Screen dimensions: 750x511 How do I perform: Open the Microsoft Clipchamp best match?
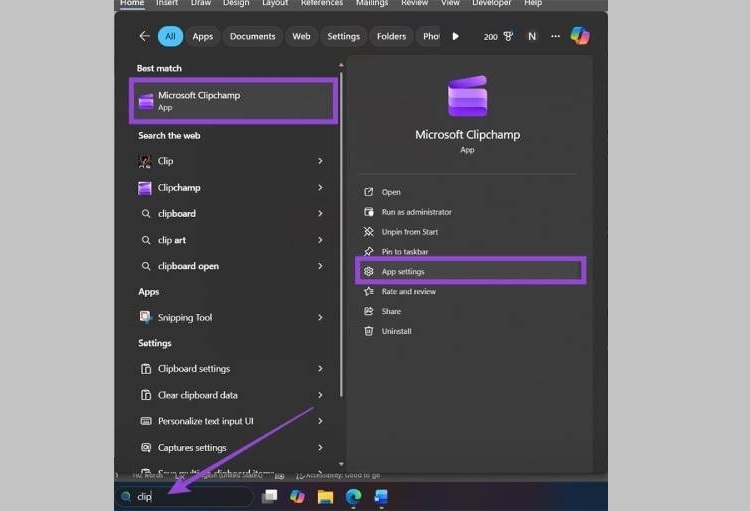[233, 101]
